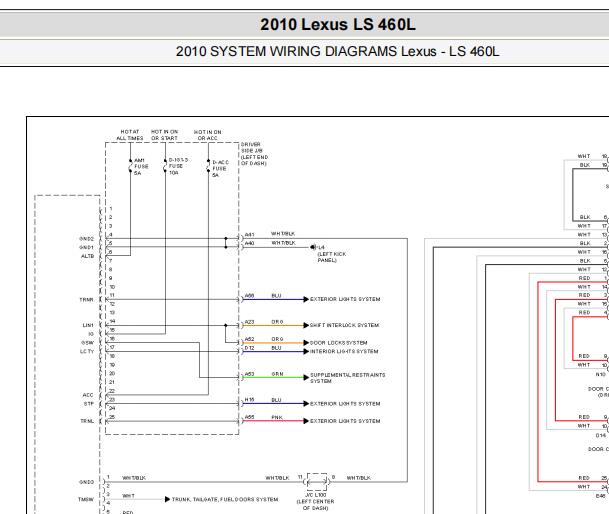Click the "SUPPLEMENTAL RESTRAINTS SYSTEM" reference

click(348, 378)
